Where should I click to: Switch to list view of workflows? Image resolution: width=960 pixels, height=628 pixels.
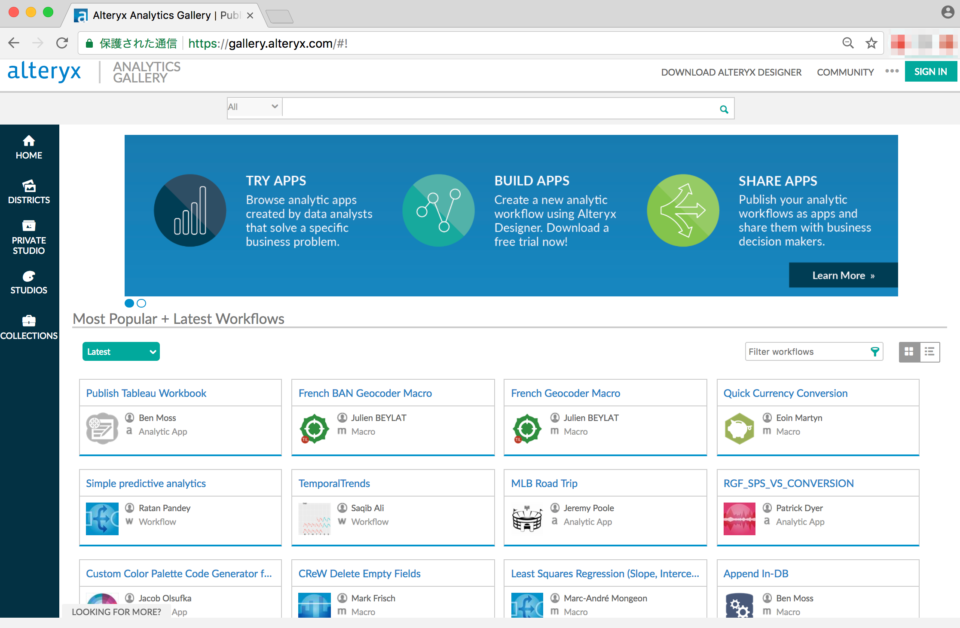point(929,351)
